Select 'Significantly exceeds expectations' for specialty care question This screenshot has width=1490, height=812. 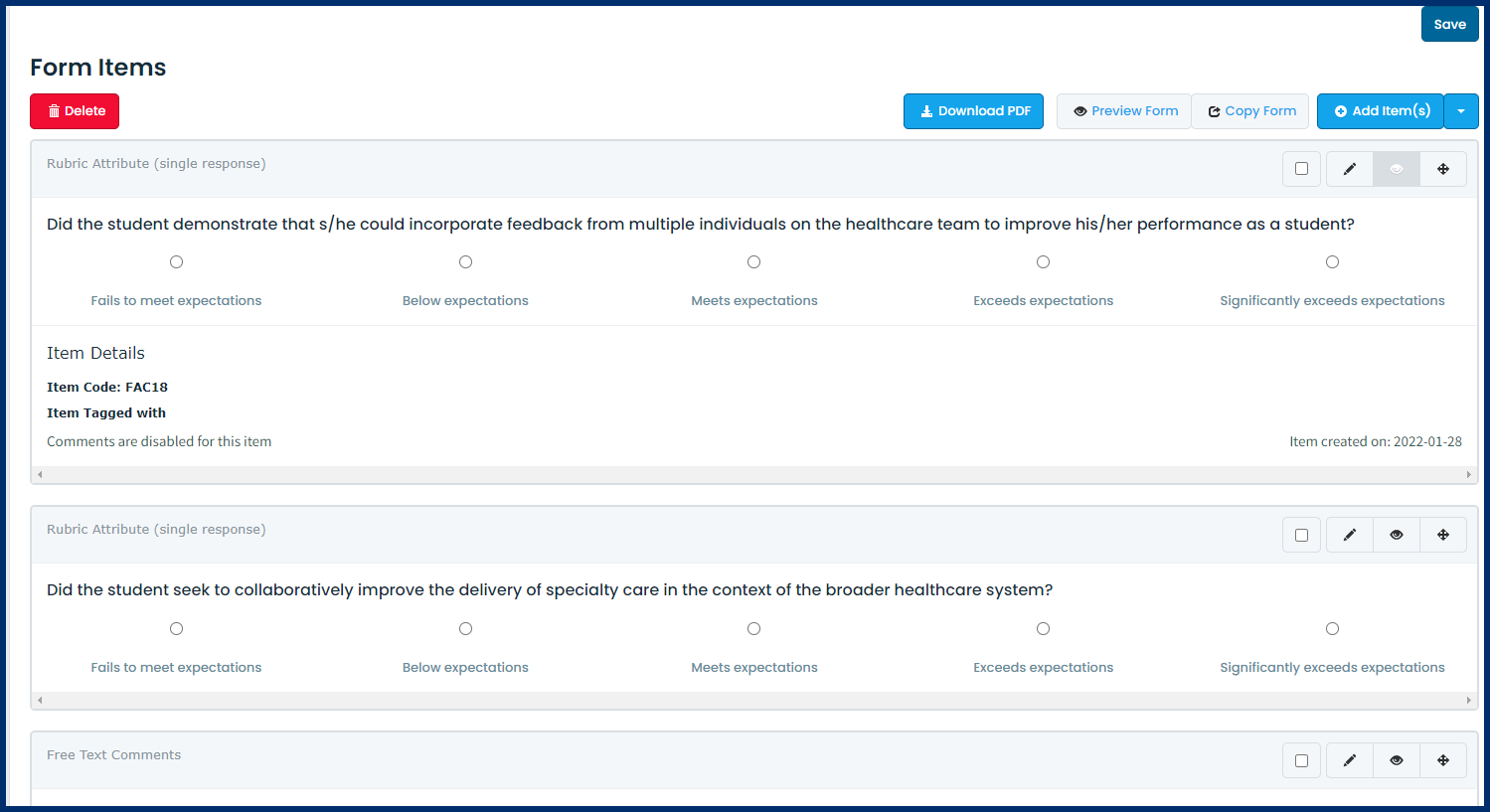tap(1332, 628)
